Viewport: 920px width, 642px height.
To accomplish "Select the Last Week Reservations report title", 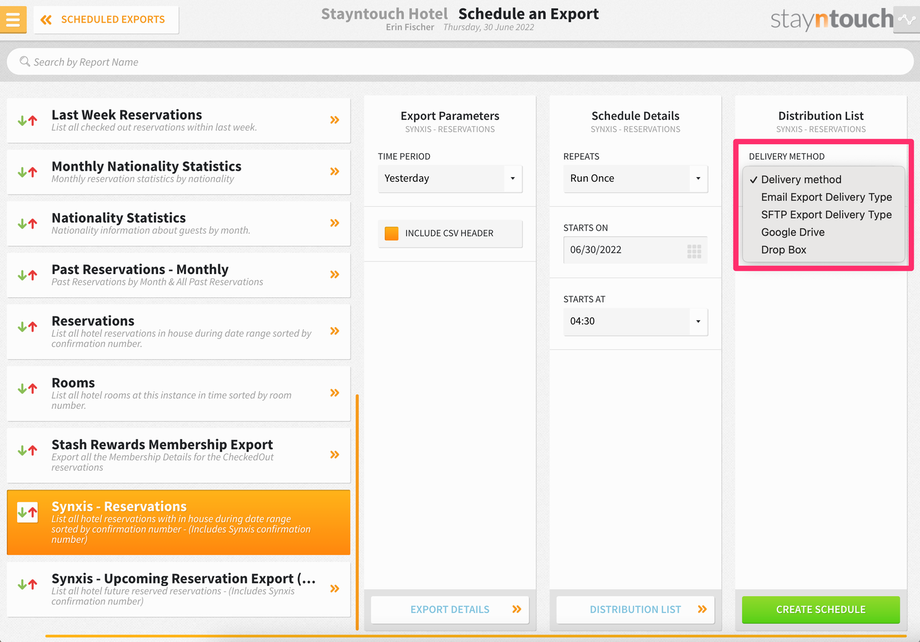I will [127, 114].
